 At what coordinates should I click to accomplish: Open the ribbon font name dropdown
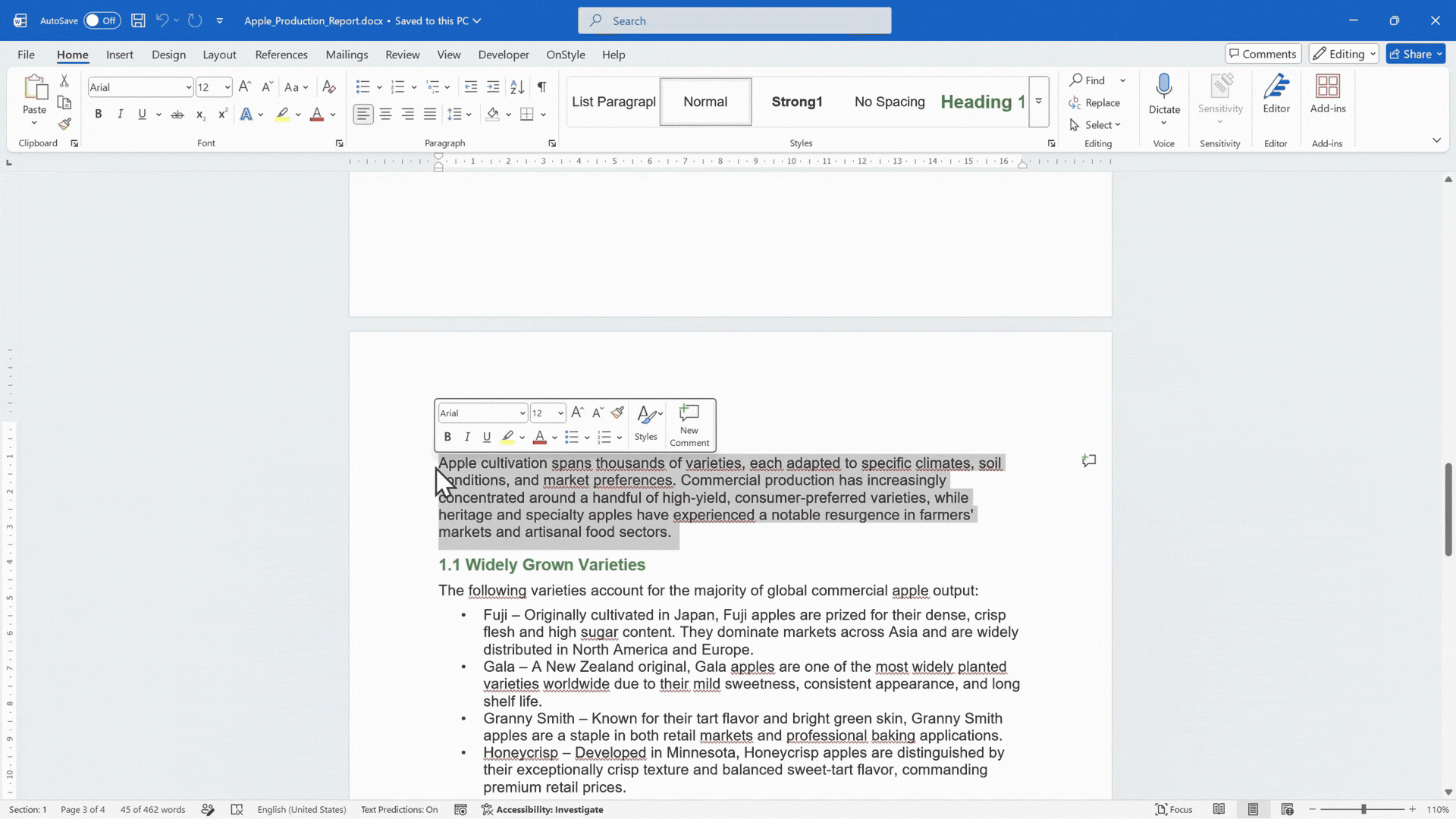tap(188, 87)
